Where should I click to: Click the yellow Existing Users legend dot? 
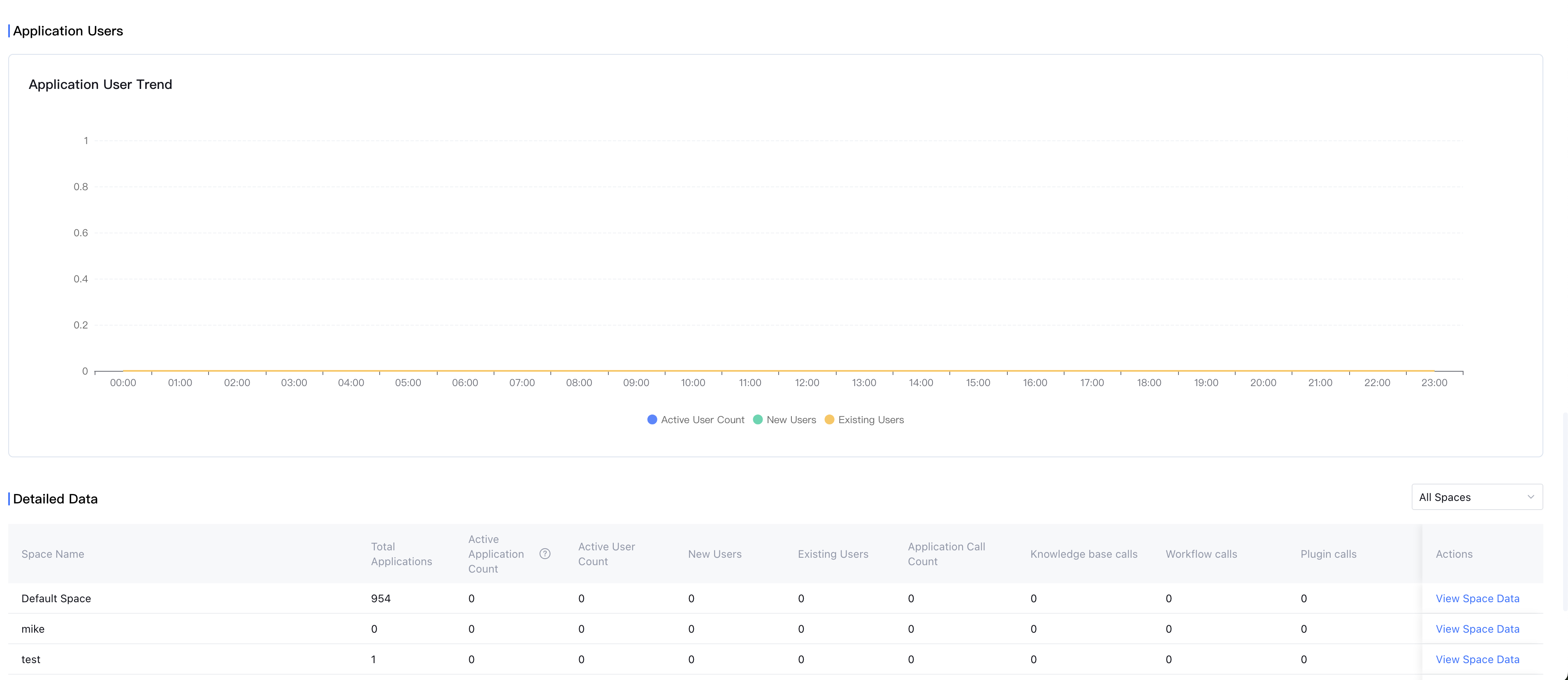point(829,420)
